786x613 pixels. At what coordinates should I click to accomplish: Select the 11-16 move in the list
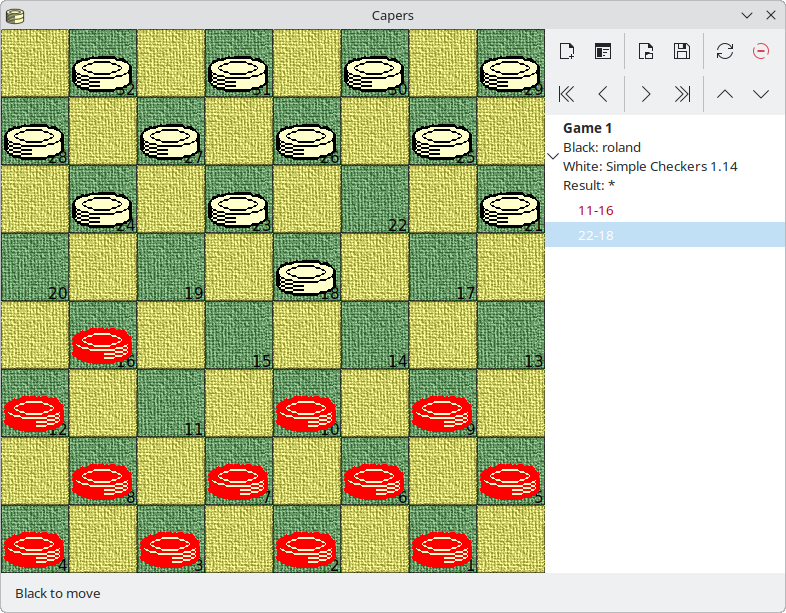[x=596, y=211]
